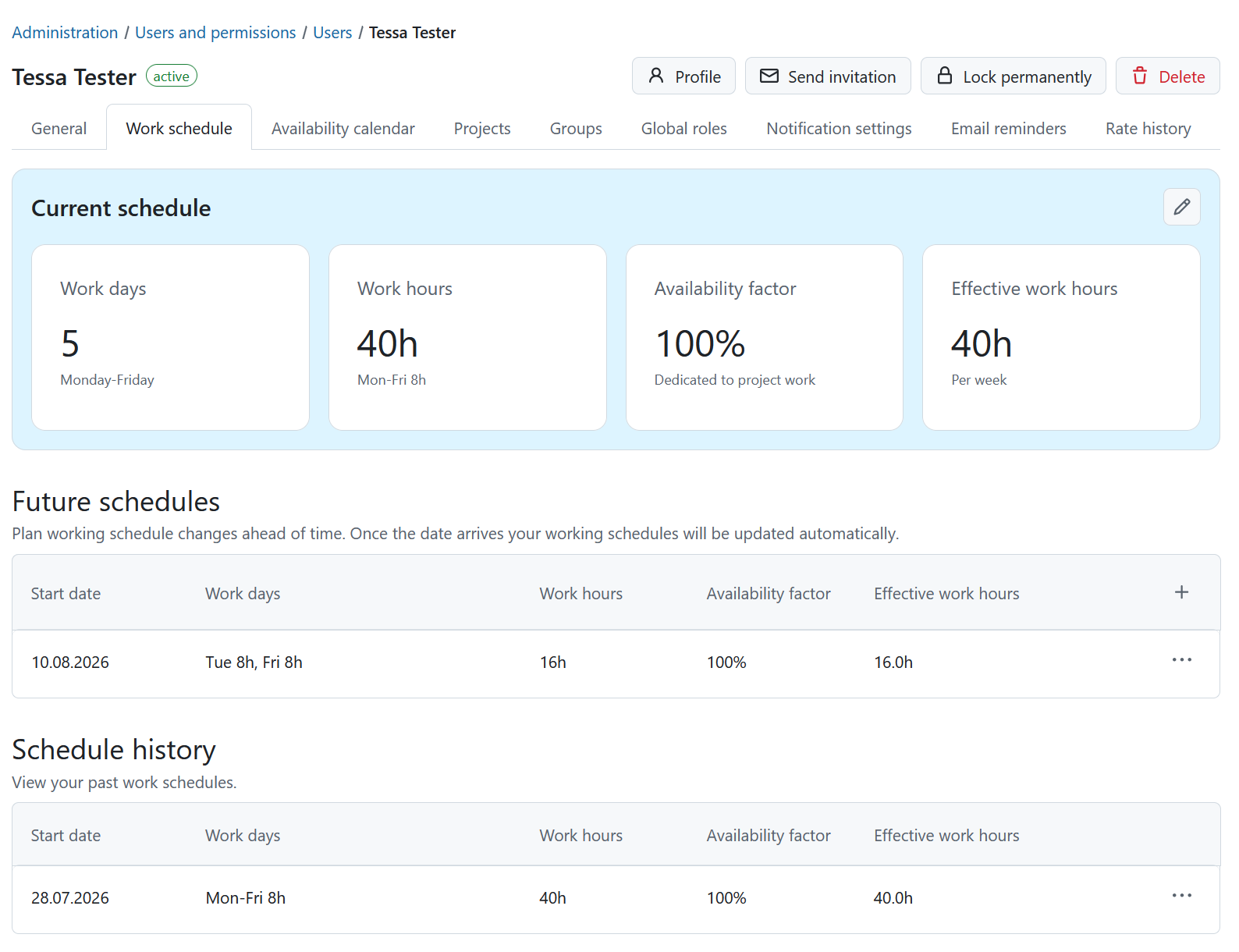Screen dimensions: 1239x952
Task: Click the Work days card showing 5
Action: 170,337
